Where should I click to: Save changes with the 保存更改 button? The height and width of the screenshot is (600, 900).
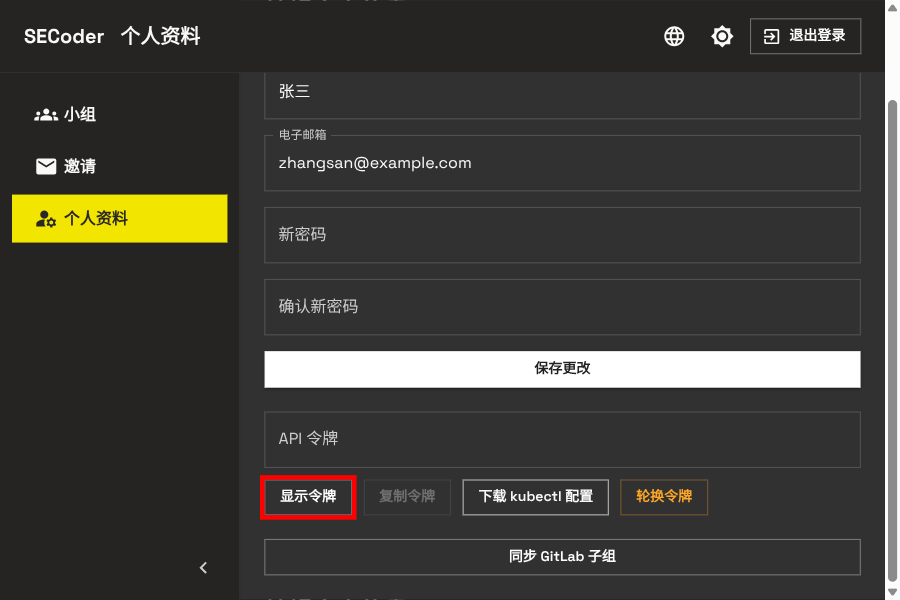562,369
